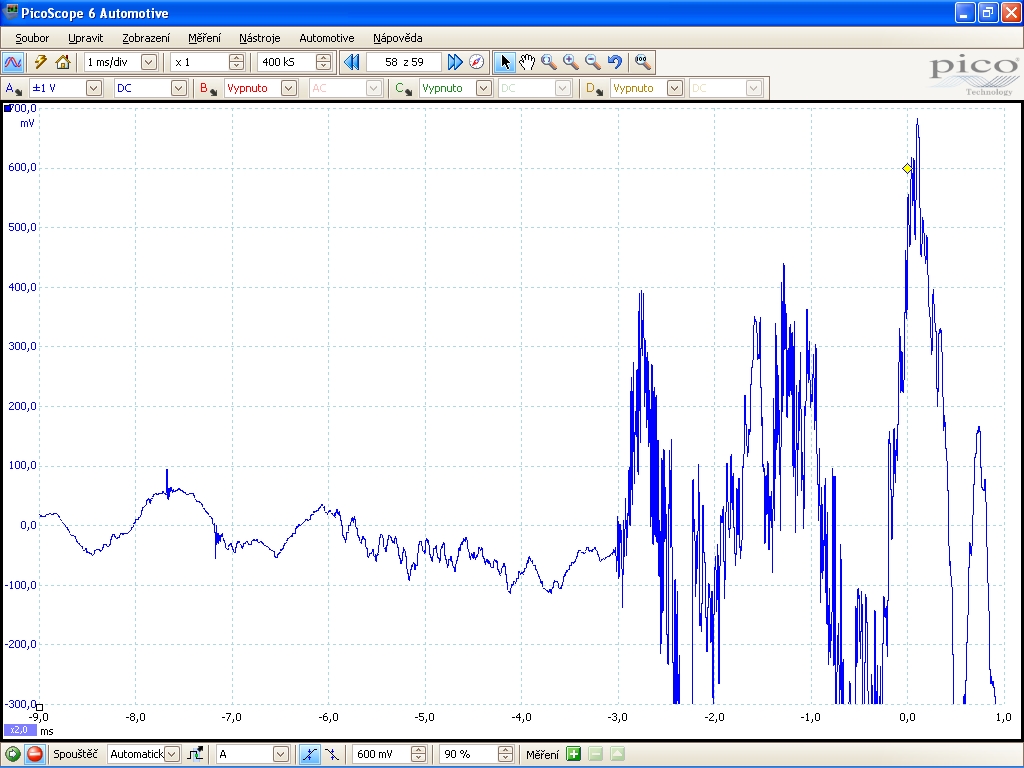
Task: Toggle the red stop capture button
Action: coord(35,754)
